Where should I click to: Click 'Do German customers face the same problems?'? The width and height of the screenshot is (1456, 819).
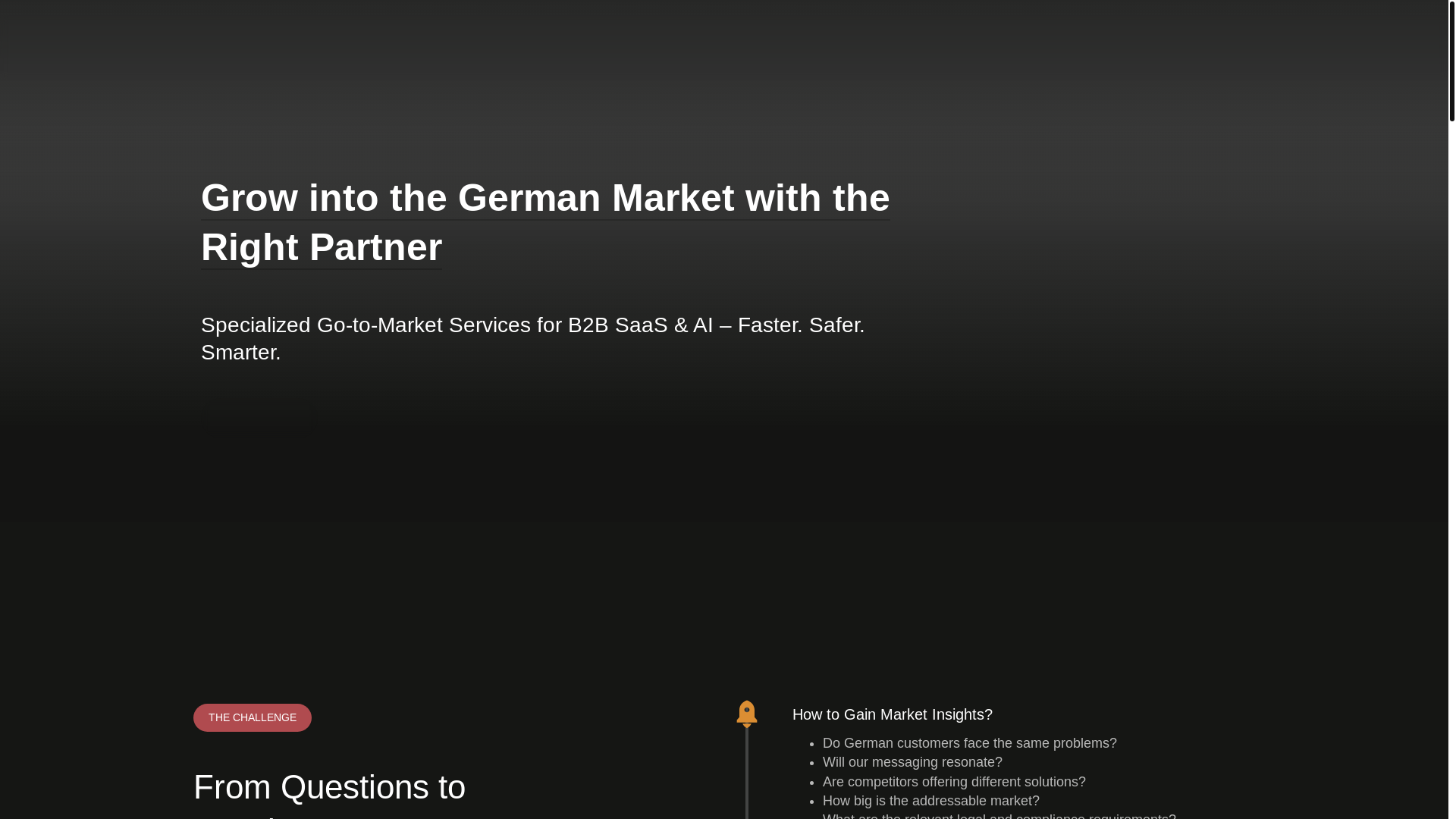coord(969,743)
